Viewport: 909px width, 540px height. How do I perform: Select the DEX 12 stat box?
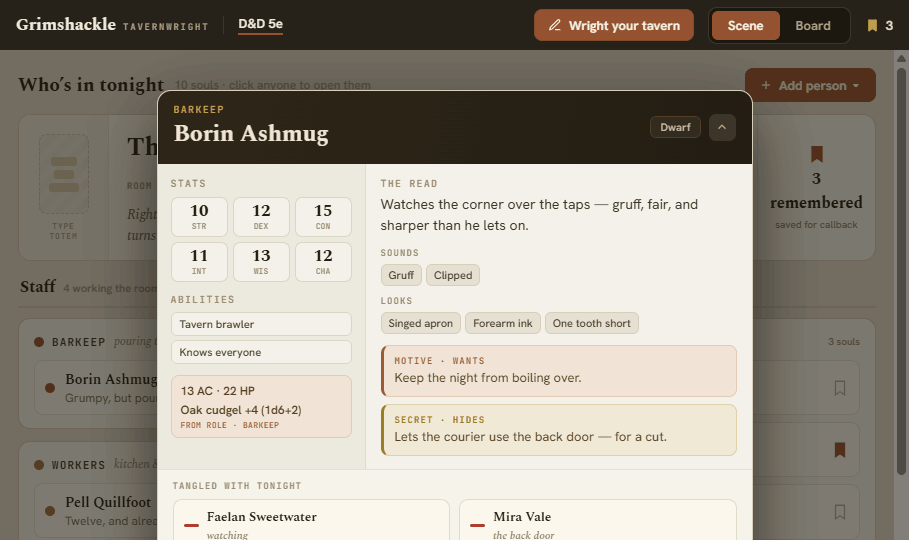(261, 217)
